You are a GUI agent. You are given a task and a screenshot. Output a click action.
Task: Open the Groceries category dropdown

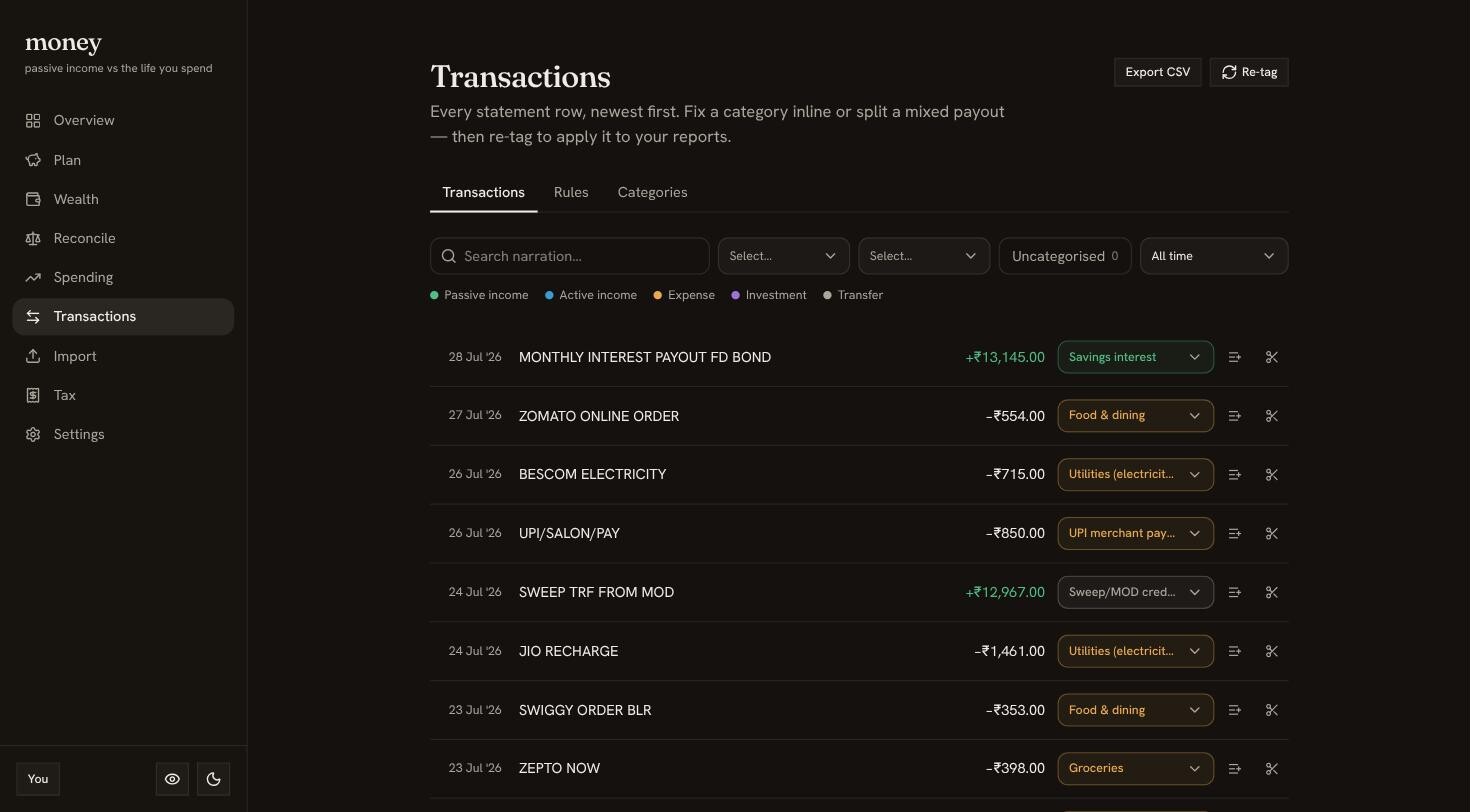coord(1136,769)
